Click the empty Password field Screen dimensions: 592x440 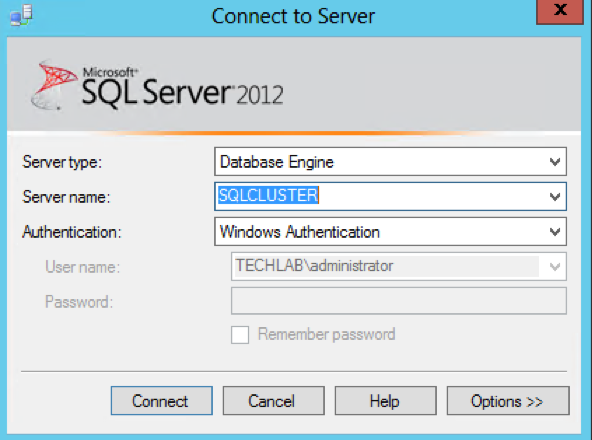pos(399,301)
